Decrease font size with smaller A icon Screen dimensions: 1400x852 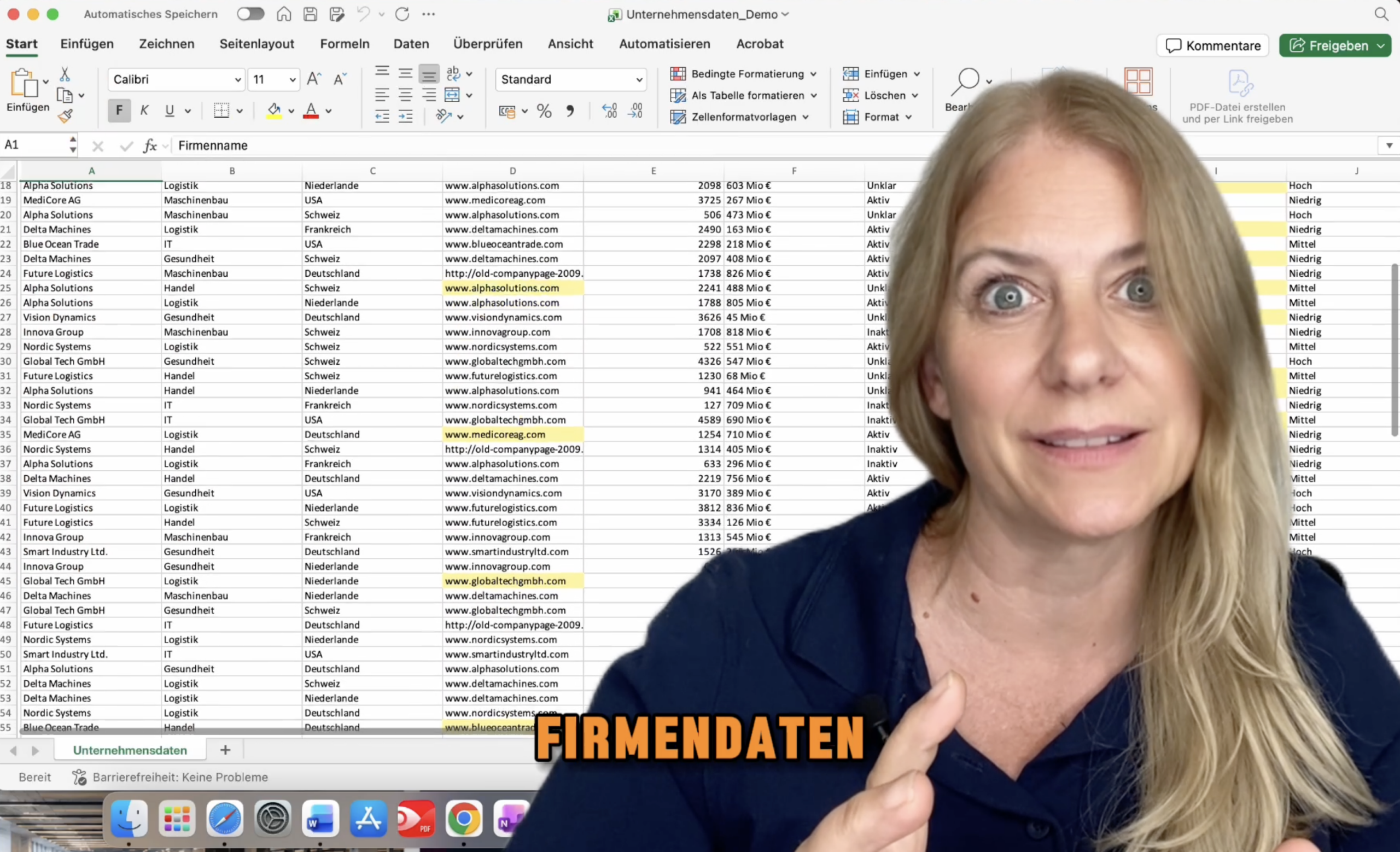pyautogui.click(x=340, y=79)
